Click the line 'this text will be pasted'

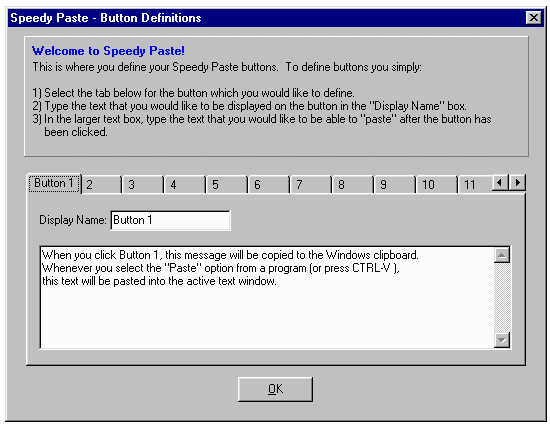(159, 281)
